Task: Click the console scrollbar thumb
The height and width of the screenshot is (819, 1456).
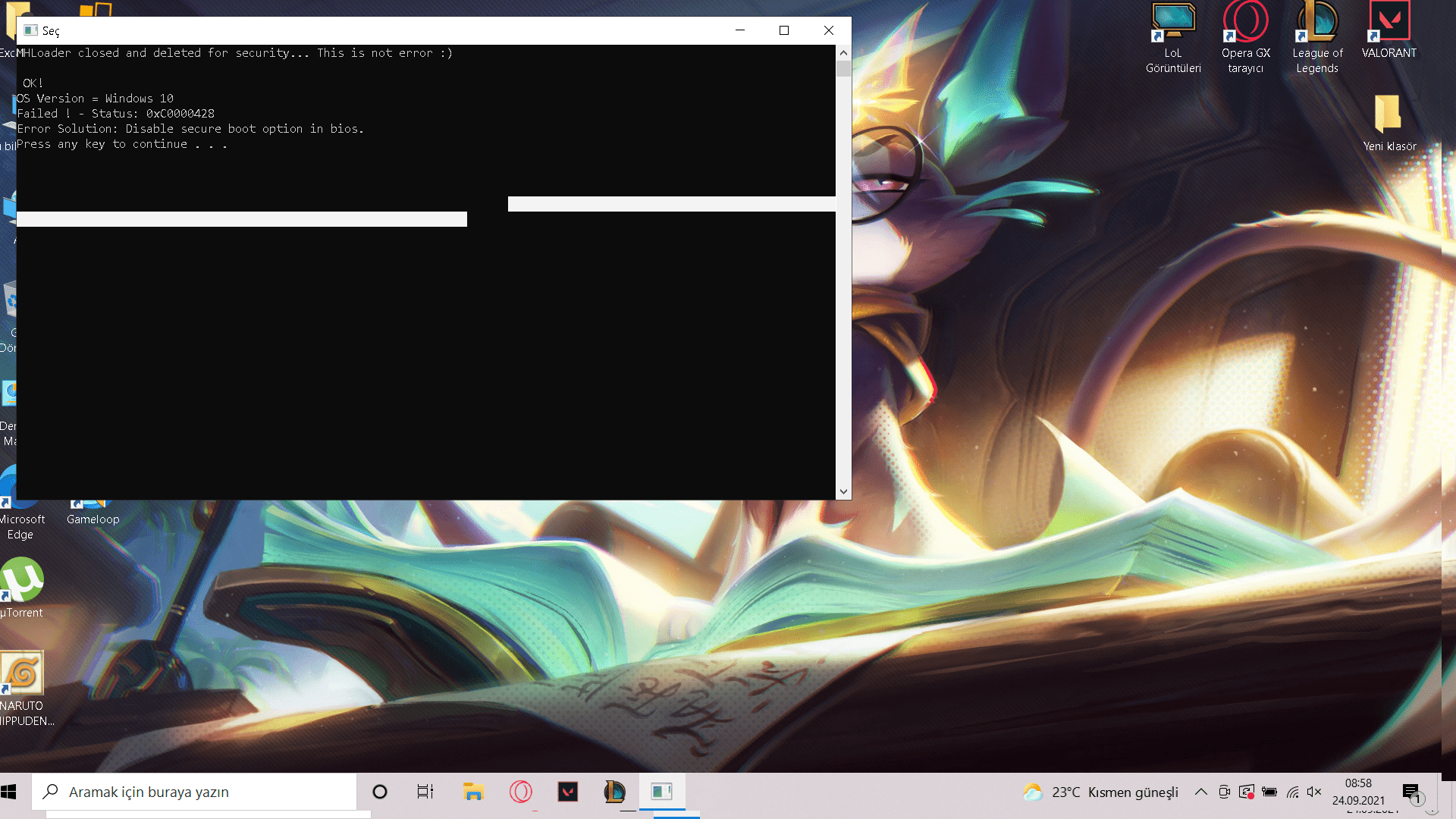Action: coord(843,68)
